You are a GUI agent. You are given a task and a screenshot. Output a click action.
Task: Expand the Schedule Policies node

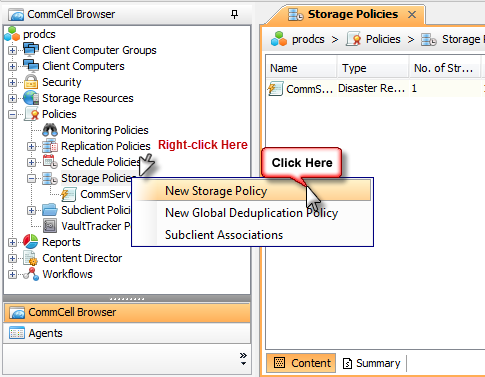[x=31, y=162]
